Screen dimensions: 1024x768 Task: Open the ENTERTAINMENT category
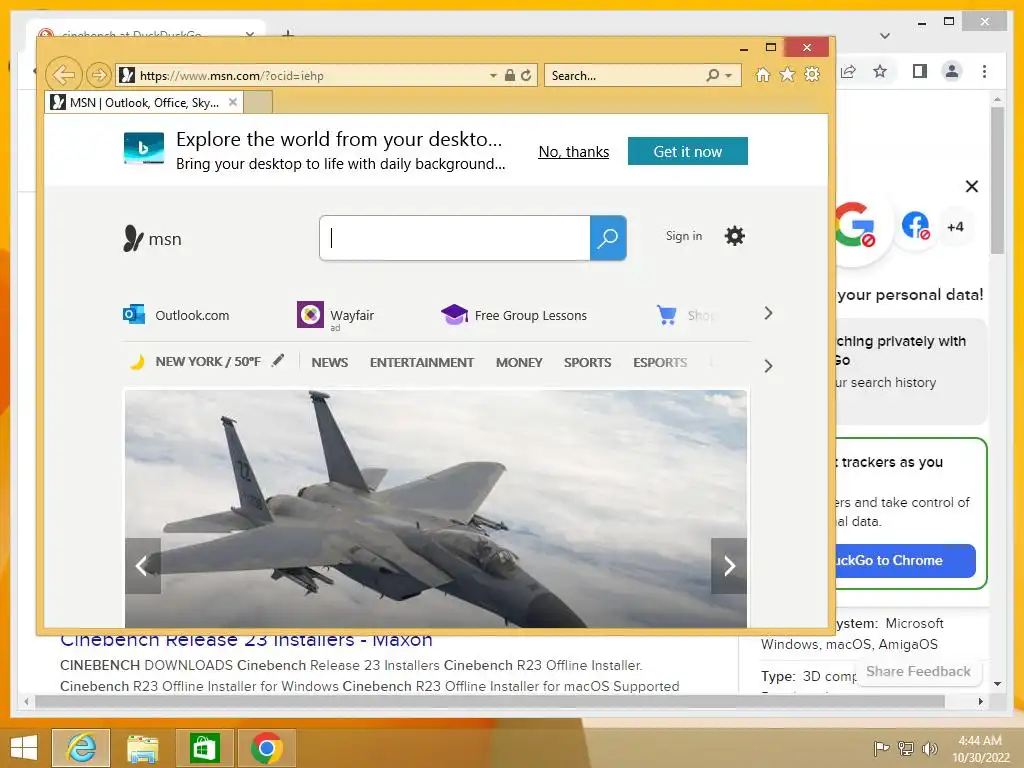click(422, 362)
